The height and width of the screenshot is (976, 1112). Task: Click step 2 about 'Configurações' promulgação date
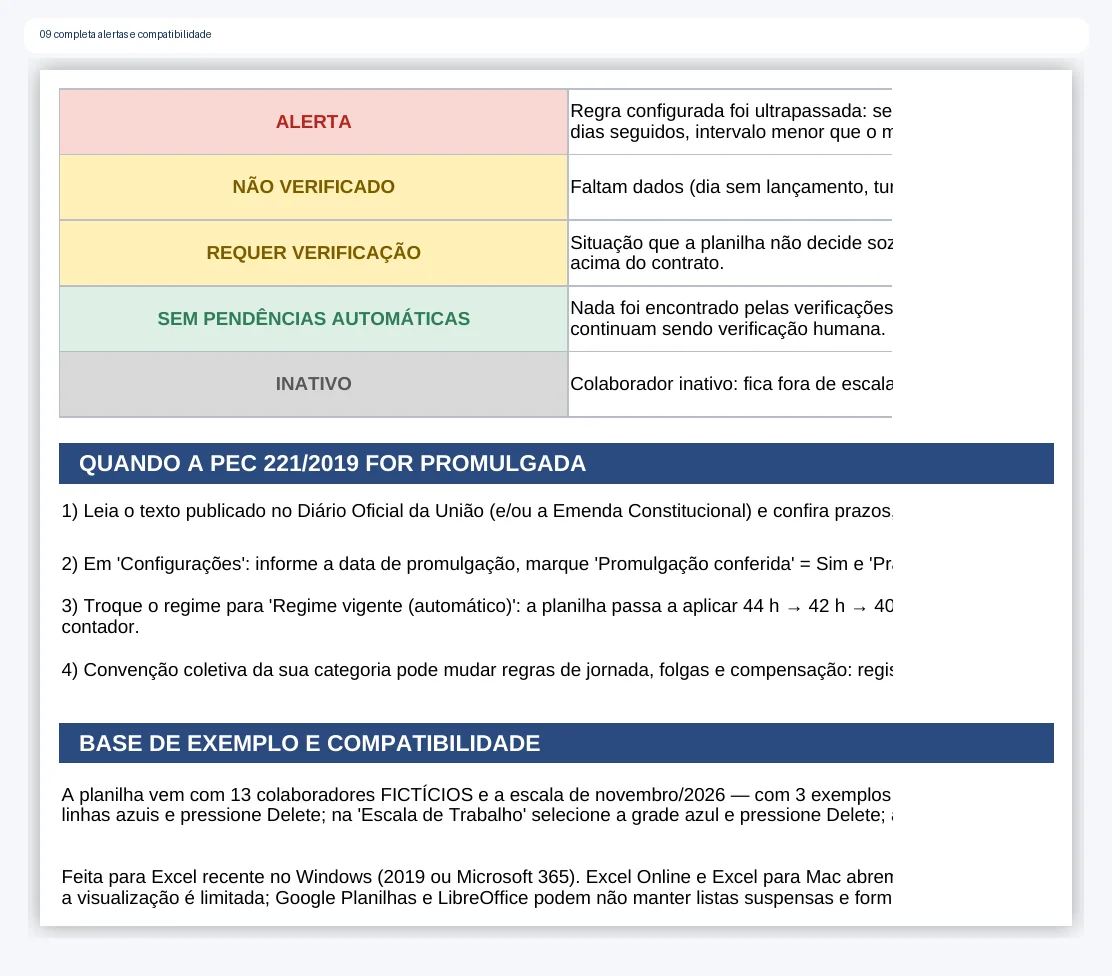pyautogui.click(x=477, y=564)
